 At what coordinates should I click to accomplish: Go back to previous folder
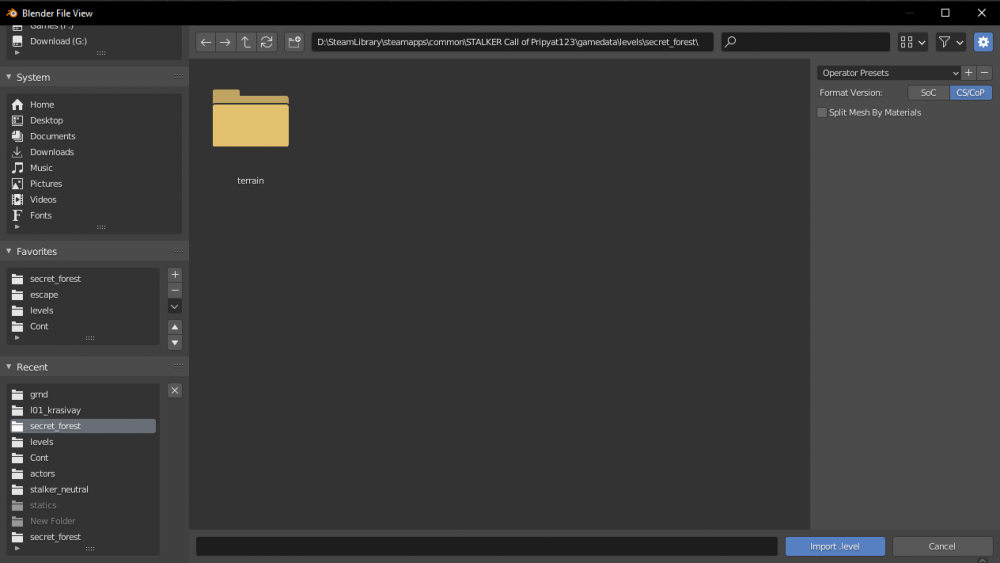205,42
